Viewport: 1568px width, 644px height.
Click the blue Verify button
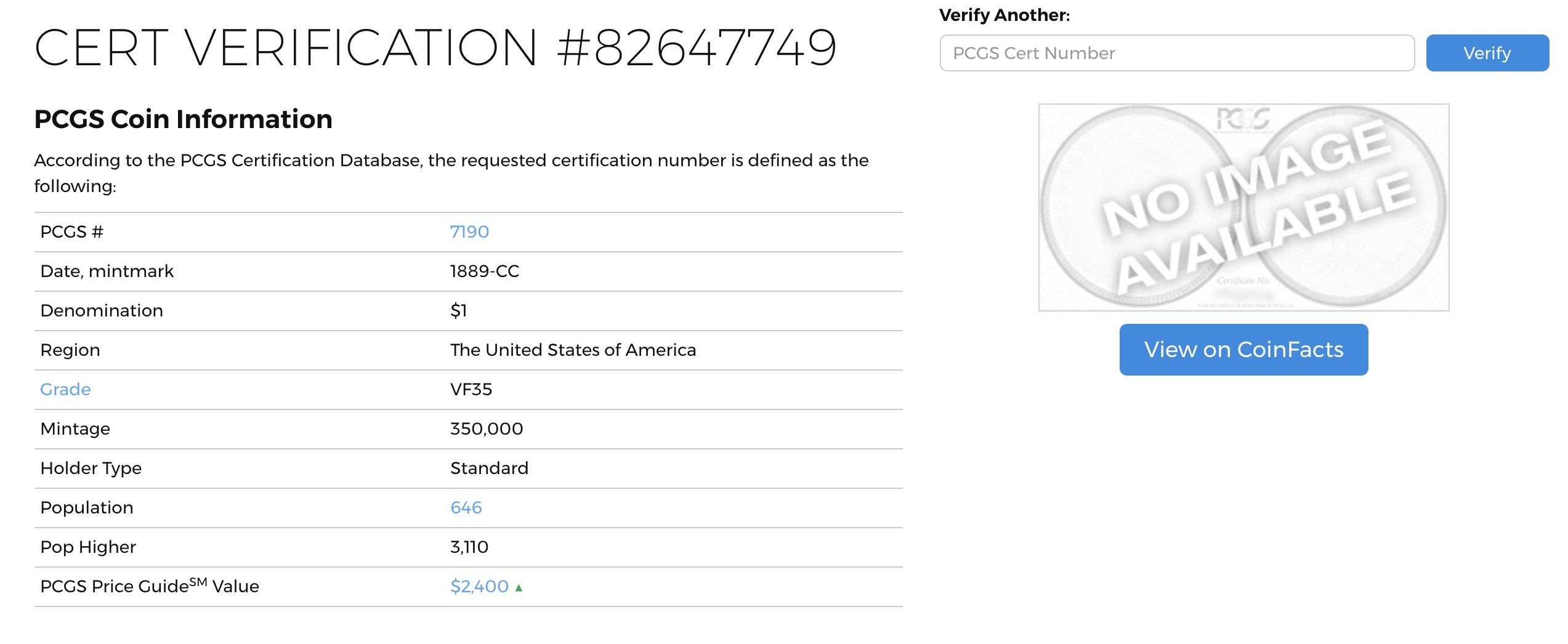pyautogui.click(x=1487, y=53)
